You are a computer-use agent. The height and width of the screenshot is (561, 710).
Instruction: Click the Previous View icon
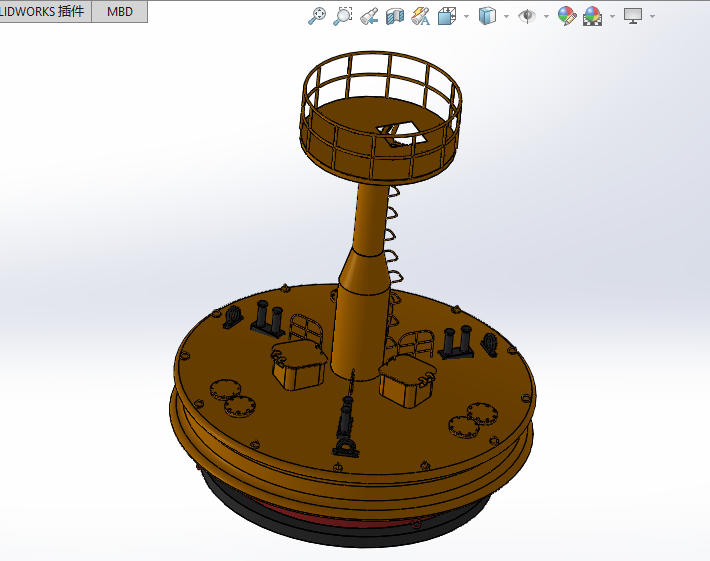coord(369,16)
